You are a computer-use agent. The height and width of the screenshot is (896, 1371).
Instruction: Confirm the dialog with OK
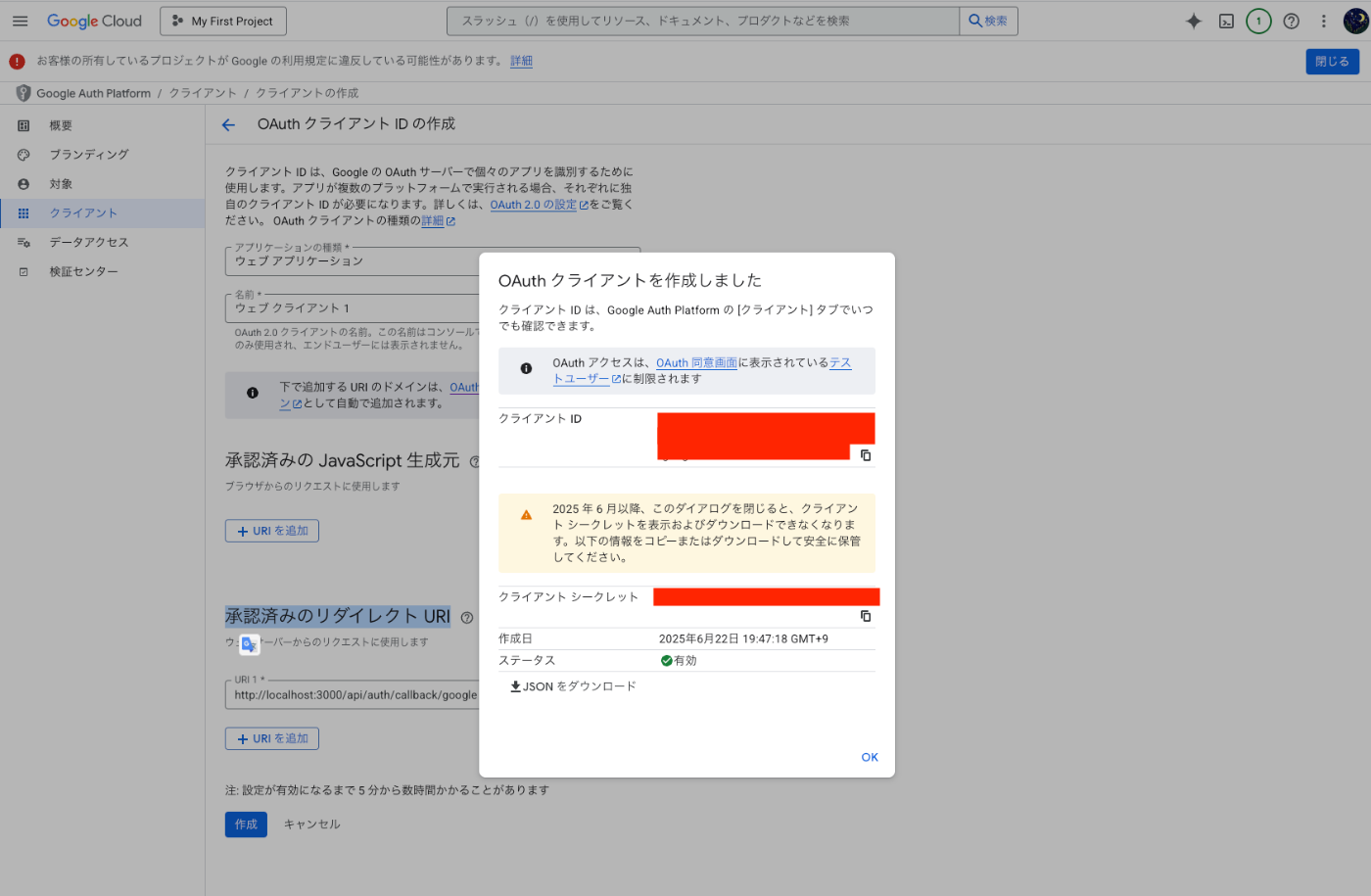coord(870,757)
